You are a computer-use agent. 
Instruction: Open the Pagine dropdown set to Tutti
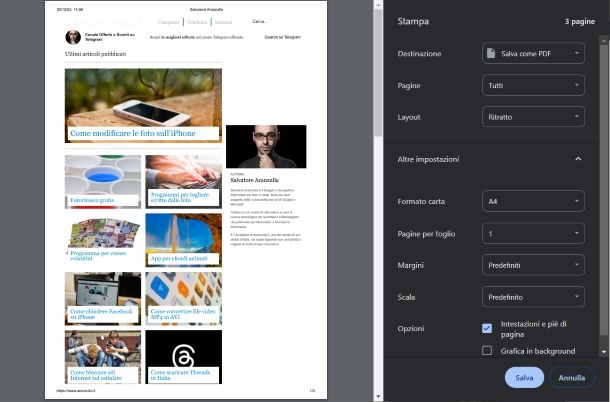(x=533, y=85)
